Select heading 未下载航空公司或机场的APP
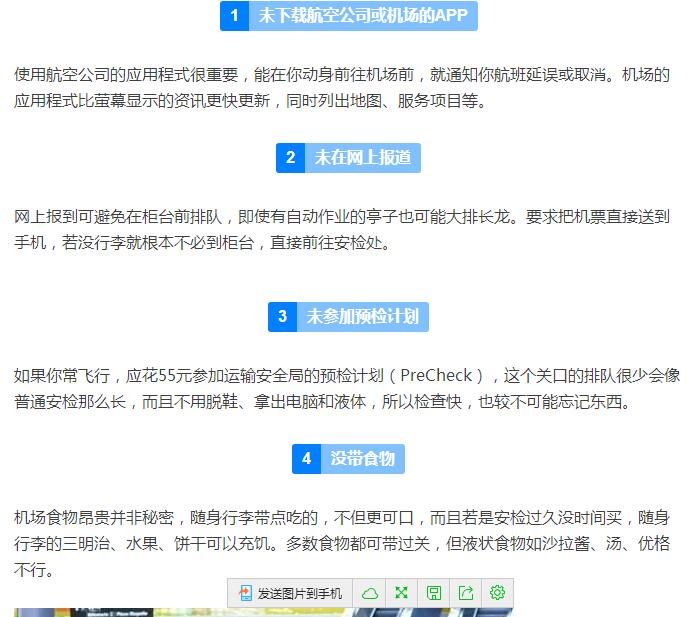 tap(362, 16)
